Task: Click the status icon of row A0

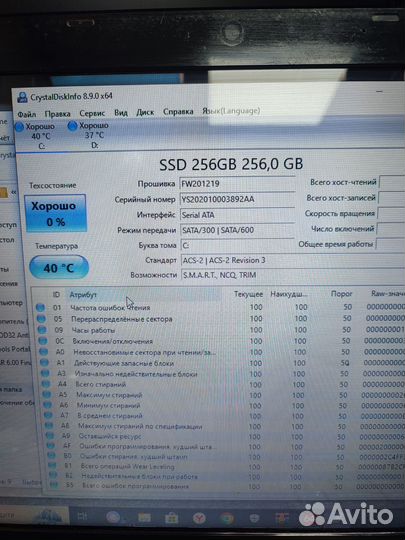Action: click(x=44, y=352)
